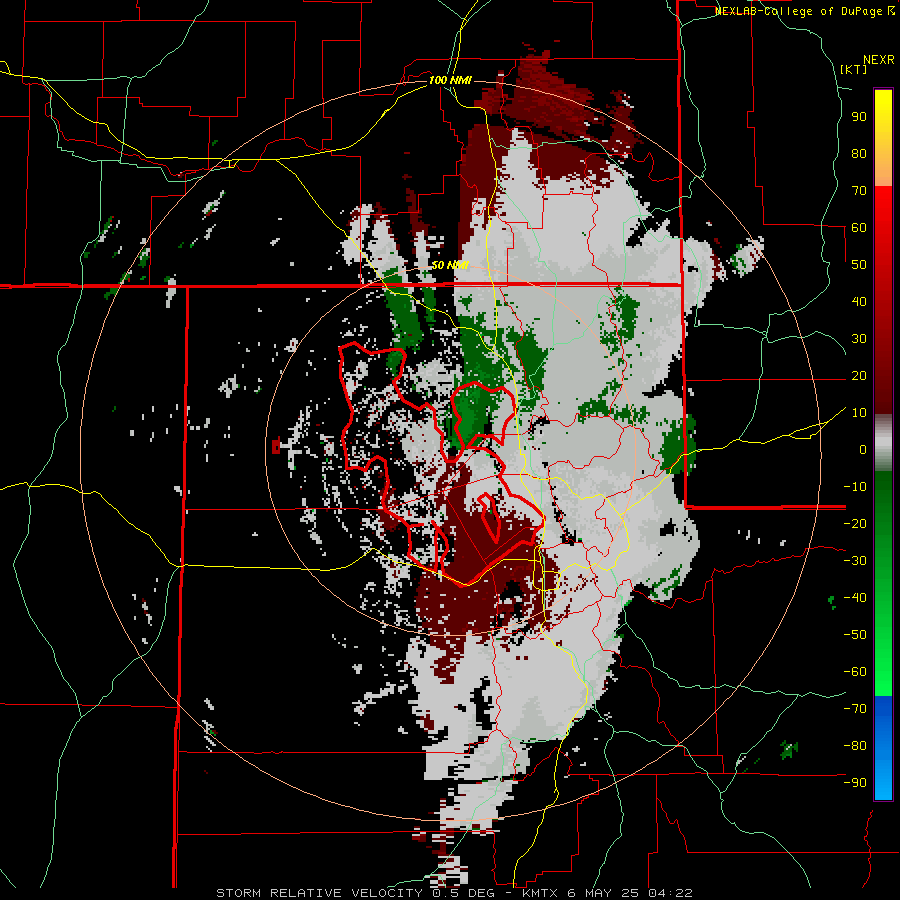Click the -20 value on velocity scale
The height and width of the screenshot is (900, 900).
pos(855,523)
